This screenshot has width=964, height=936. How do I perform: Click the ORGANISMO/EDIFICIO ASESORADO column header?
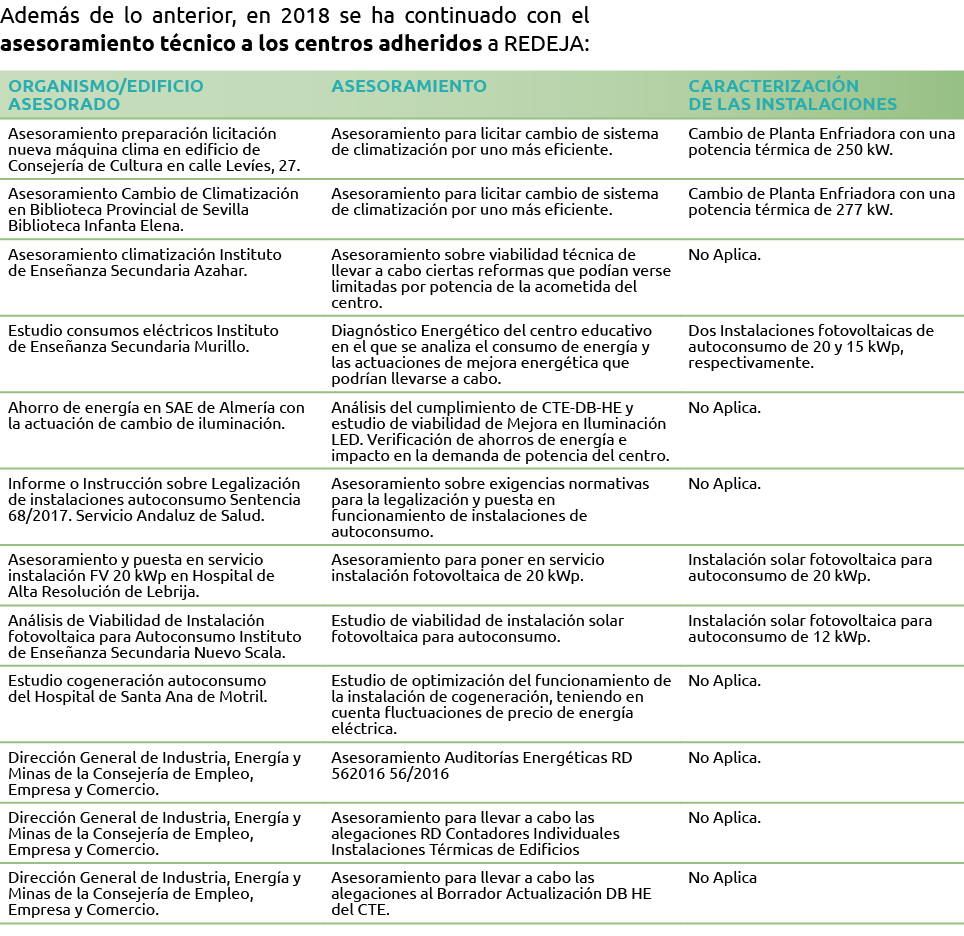point(105,95)
